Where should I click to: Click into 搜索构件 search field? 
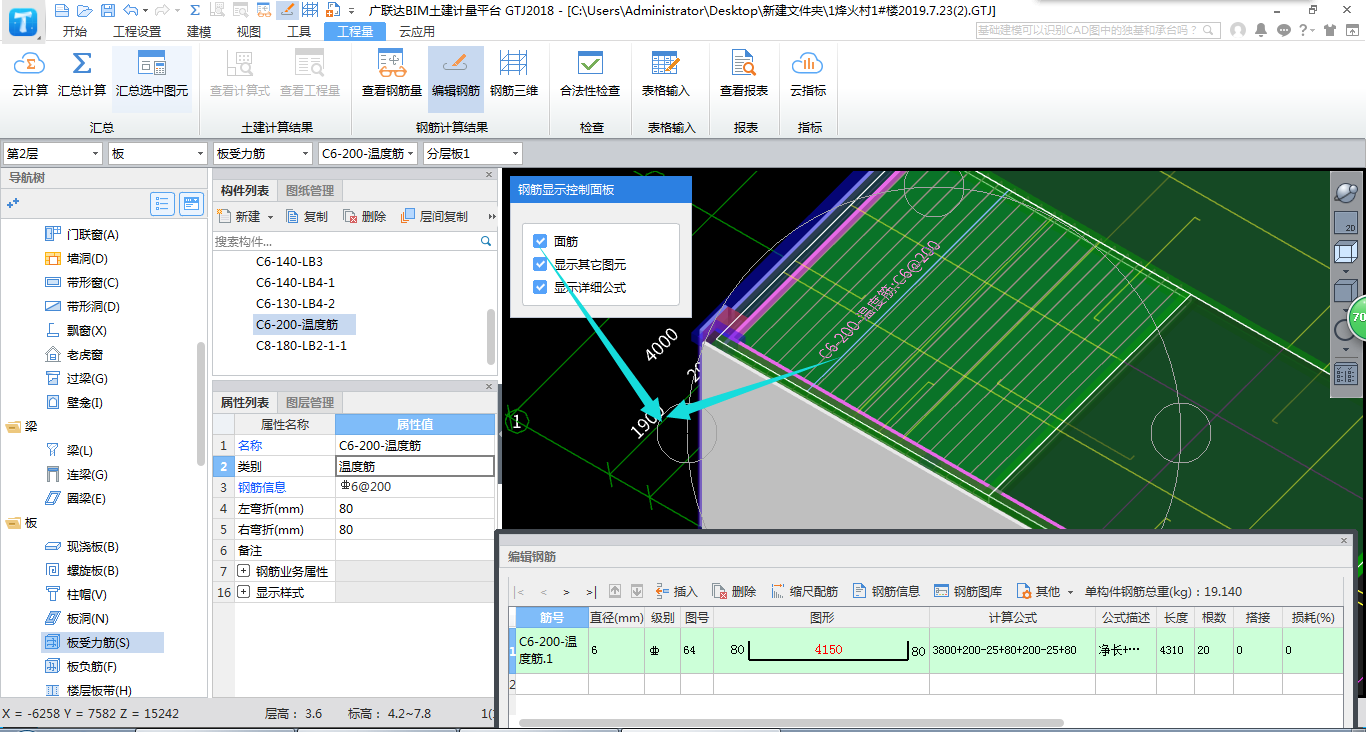pos(346,241)
